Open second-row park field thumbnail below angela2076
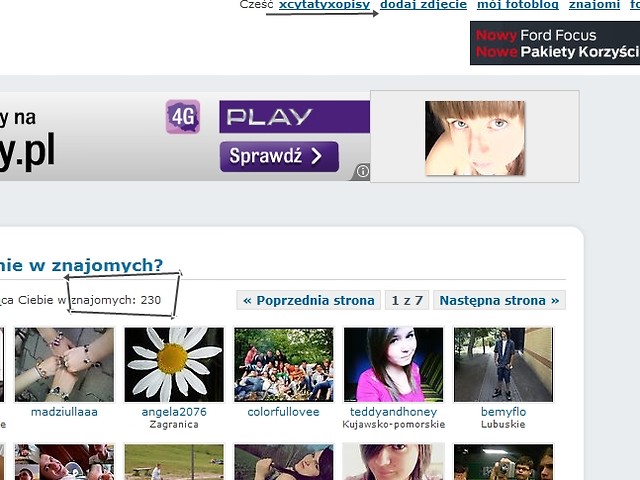The width and height of the screenshot is (640, 480). click(174, 462)
